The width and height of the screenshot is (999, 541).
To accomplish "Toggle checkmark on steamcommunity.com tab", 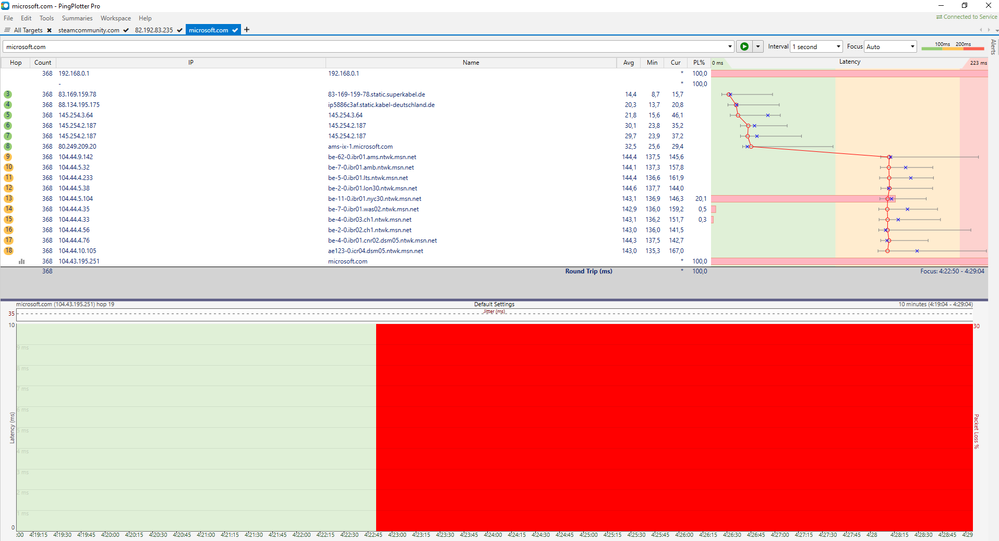I will [x=126, y=30].
